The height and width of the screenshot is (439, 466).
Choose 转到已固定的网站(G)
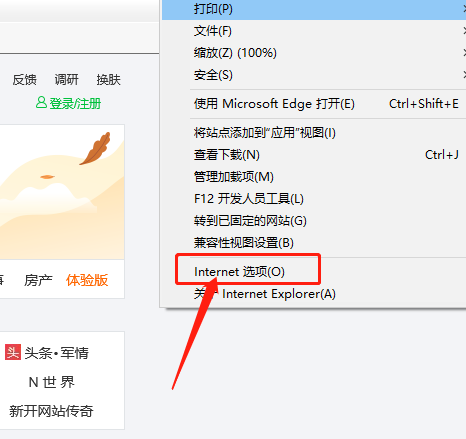coord(314,221)
